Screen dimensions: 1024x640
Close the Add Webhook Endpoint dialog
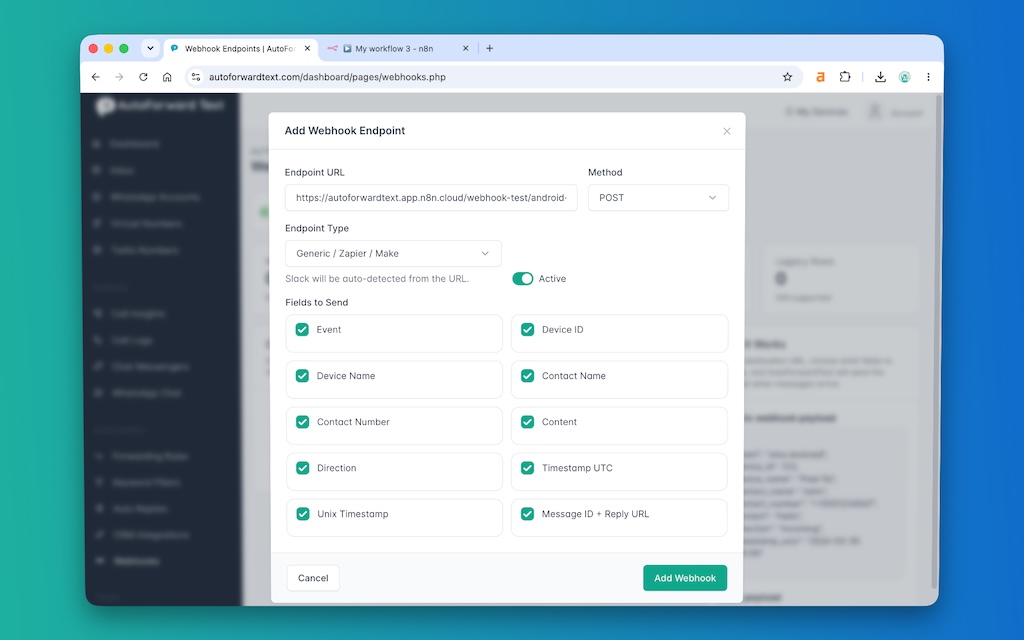click(x=727, y=131)
